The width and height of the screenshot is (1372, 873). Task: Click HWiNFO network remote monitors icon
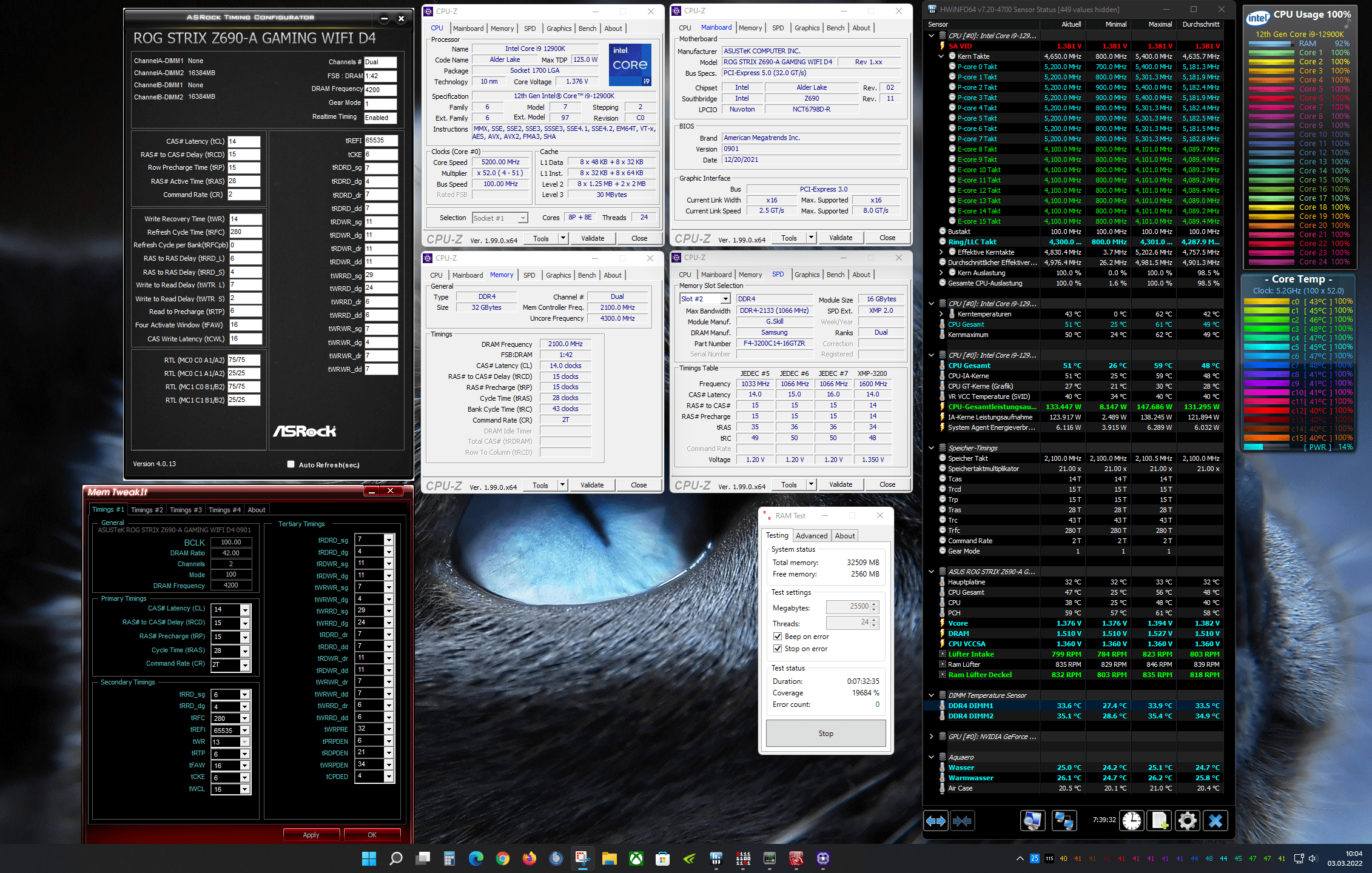1064,821
